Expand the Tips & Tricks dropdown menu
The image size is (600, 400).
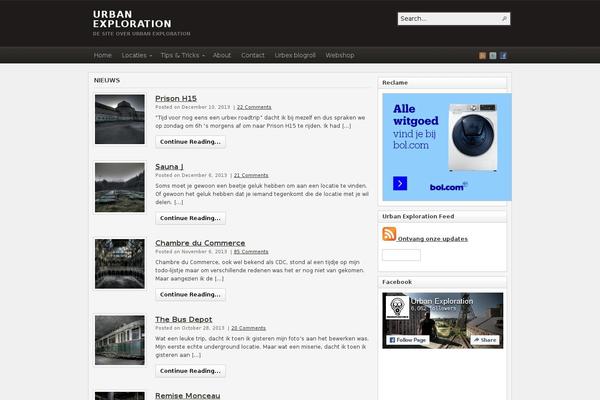(183, 55)
